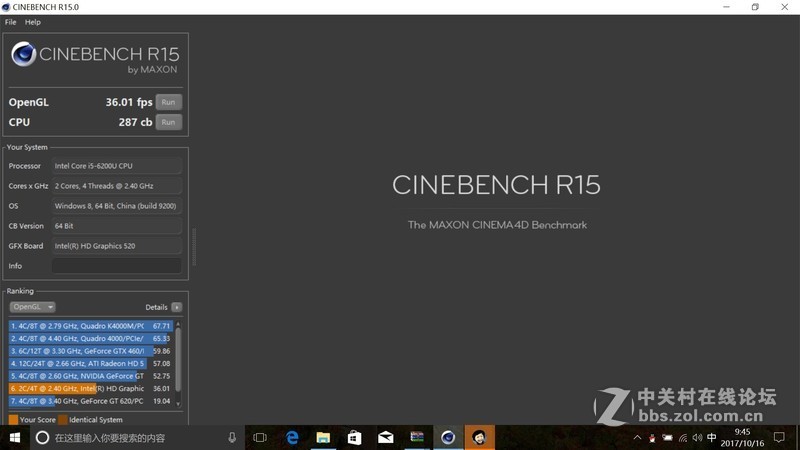Screen dimensions: 800x450
Task: Click the Cinebench R15 logo icon
Action: tap(23, 54)
